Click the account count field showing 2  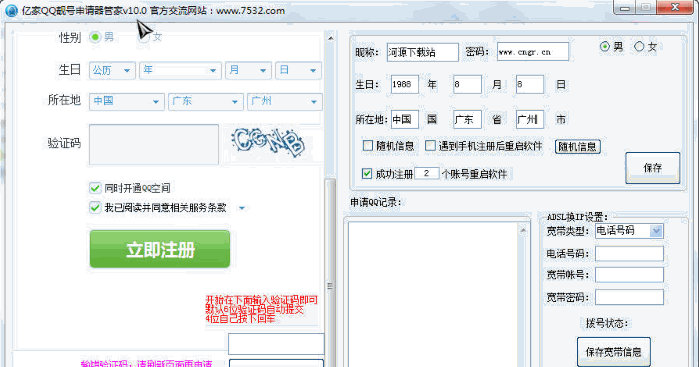(427, 173)
